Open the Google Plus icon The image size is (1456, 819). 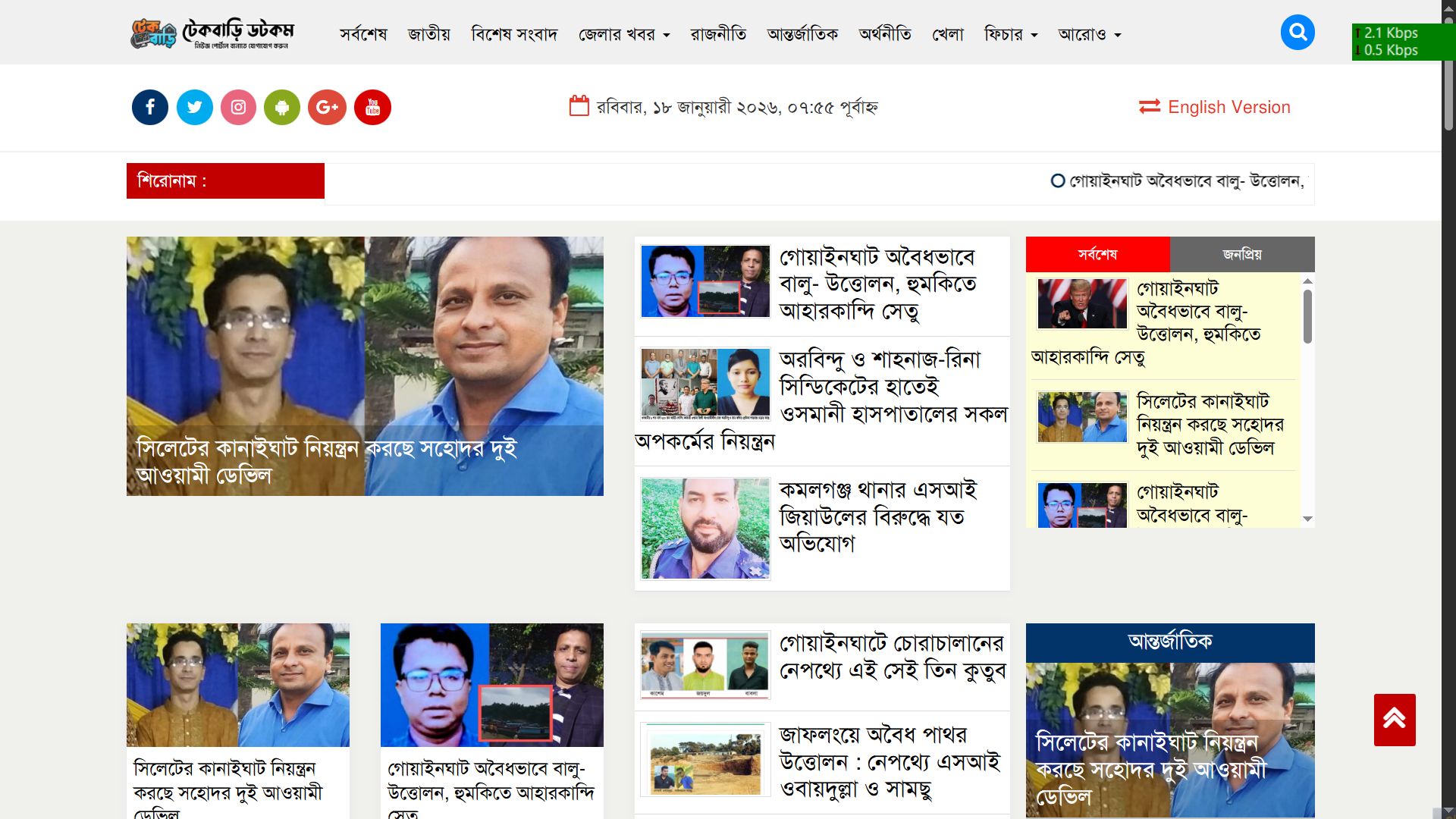[x=327, y=108]
